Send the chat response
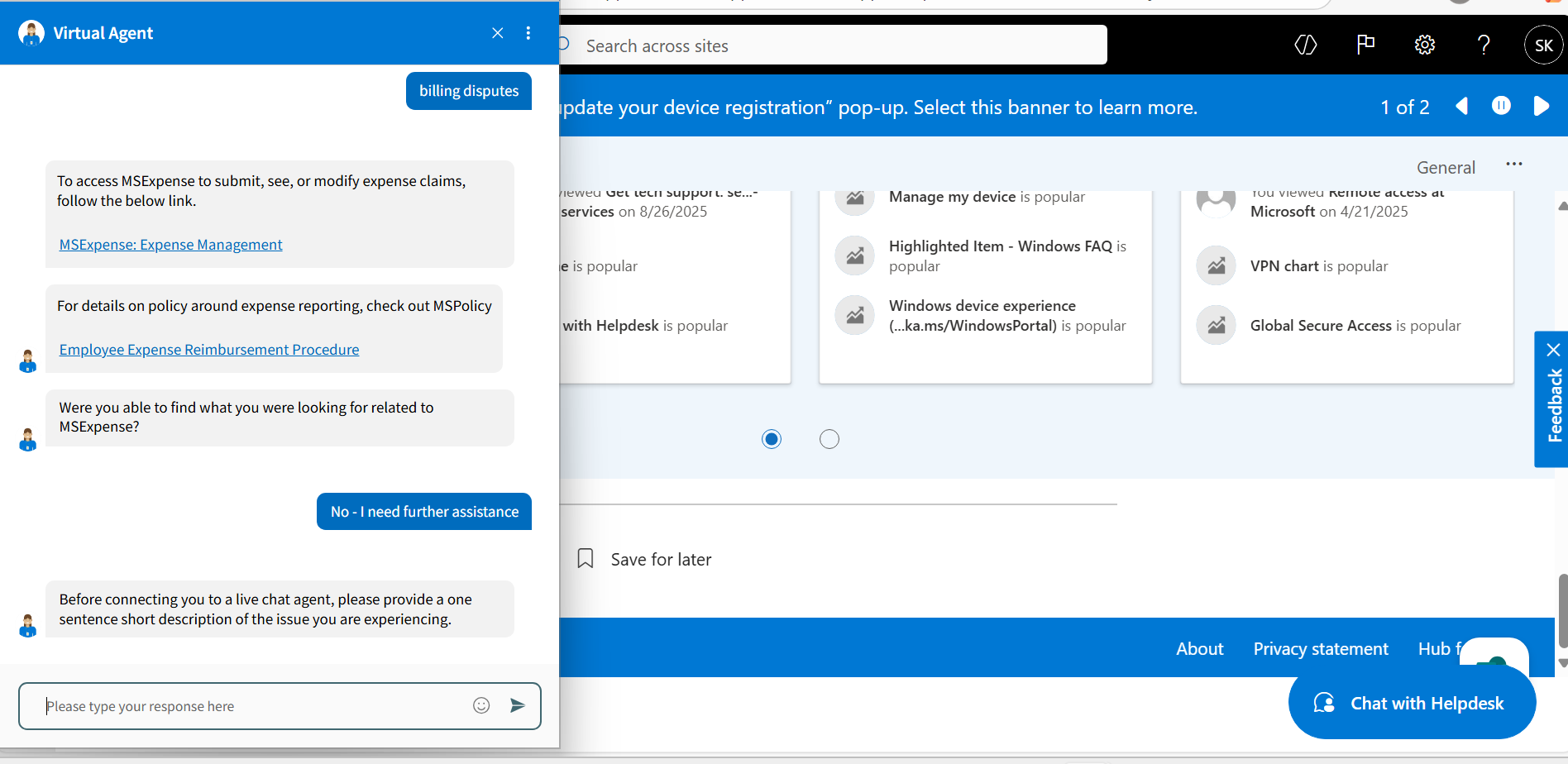 click(x=518, y=705)
